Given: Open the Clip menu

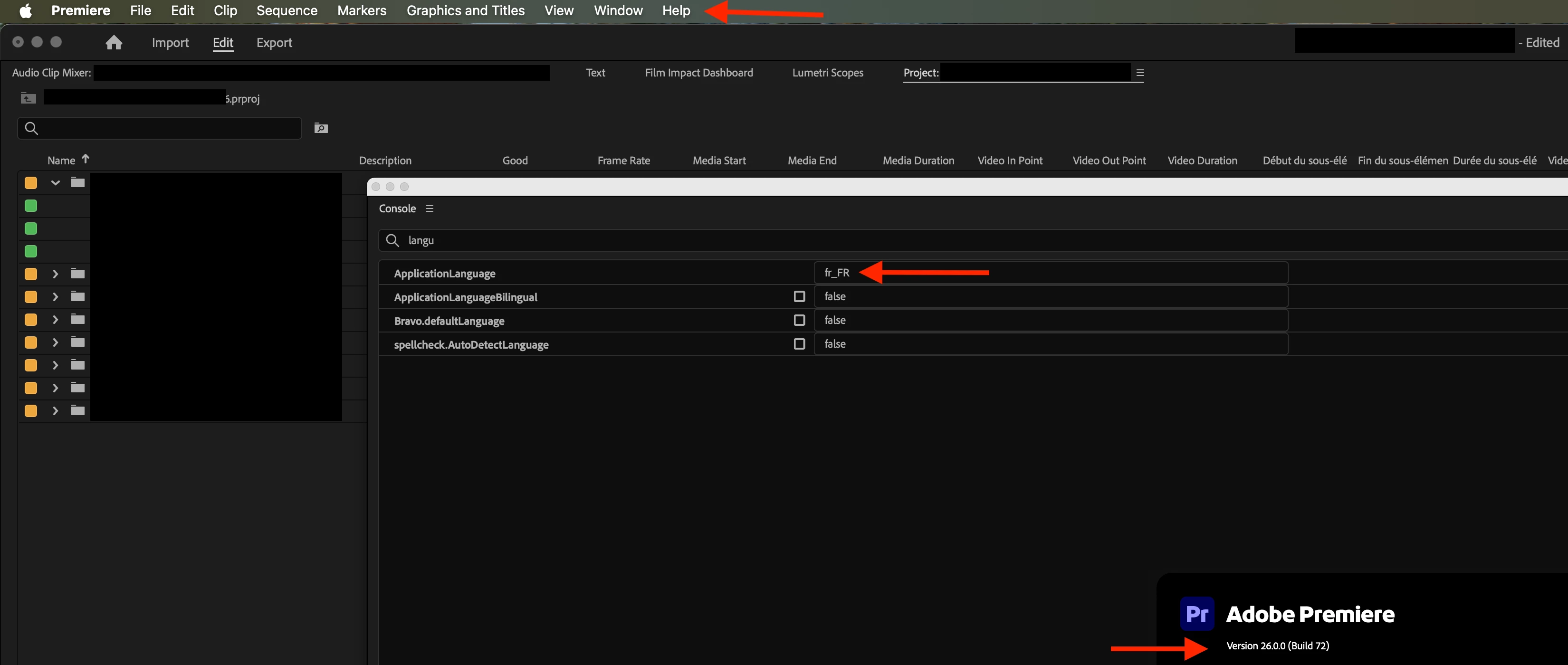Looking at the screenshot, I should (x=225, y=10).
